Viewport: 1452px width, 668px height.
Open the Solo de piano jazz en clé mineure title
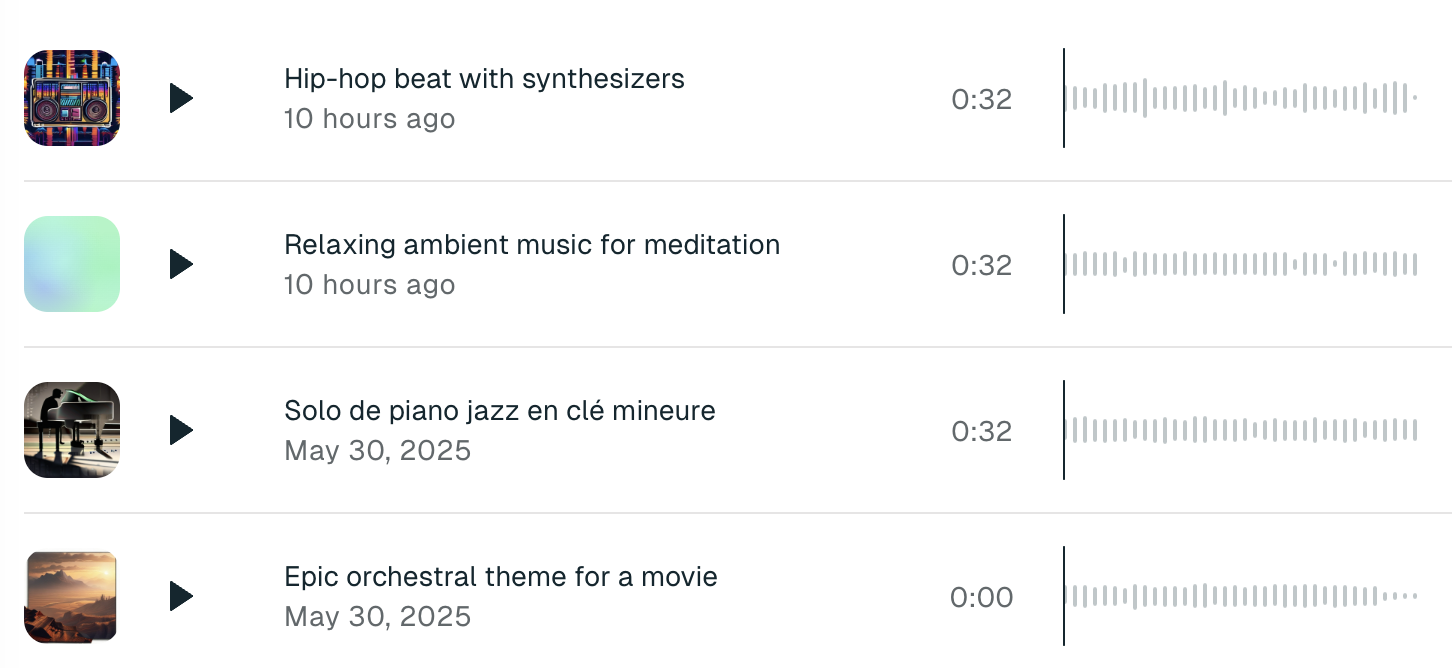(x=498, y=410)
